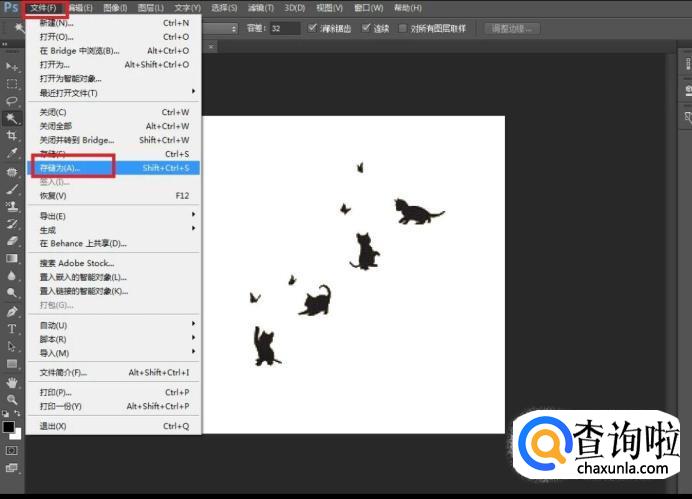692x499 pixels.
Task: Choose 存储为(A)... from File menu
Action: click(x=60, y=168)
